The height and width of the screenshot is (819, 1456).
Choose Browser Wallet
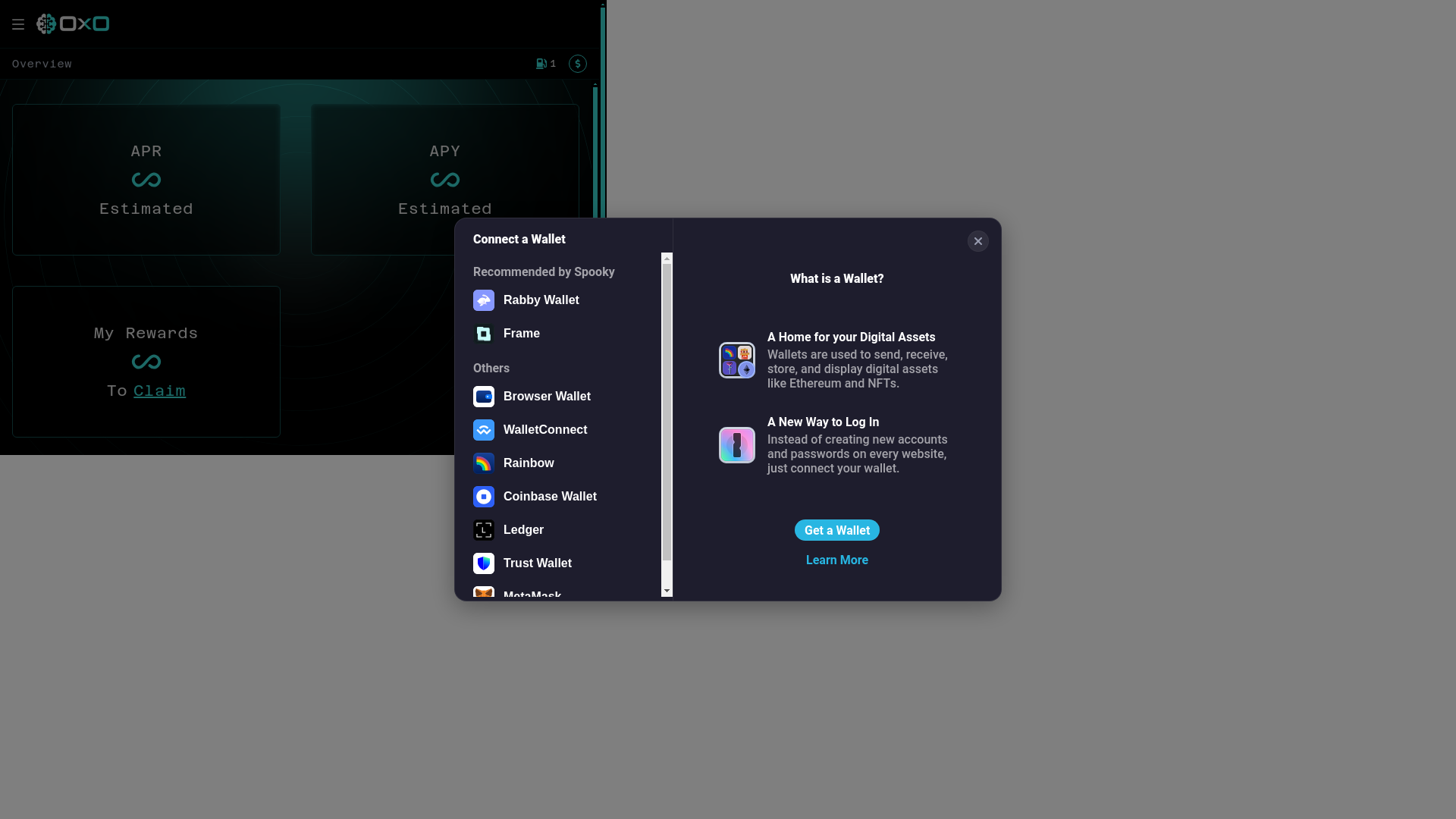pos(563,397)
